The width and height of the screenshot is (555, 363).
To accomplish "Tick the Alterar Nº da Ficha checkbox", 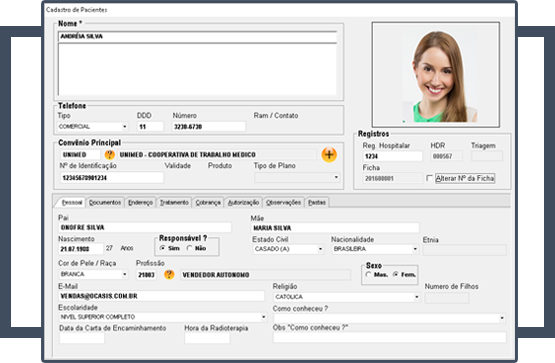I will point(429,178).
